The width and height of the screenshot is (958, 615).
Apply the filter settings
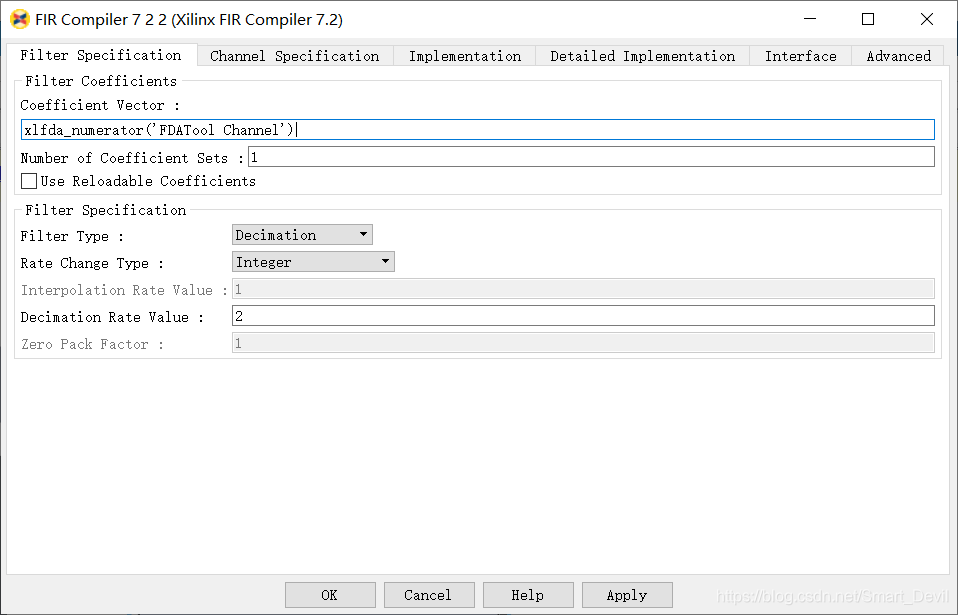(627, 595)
